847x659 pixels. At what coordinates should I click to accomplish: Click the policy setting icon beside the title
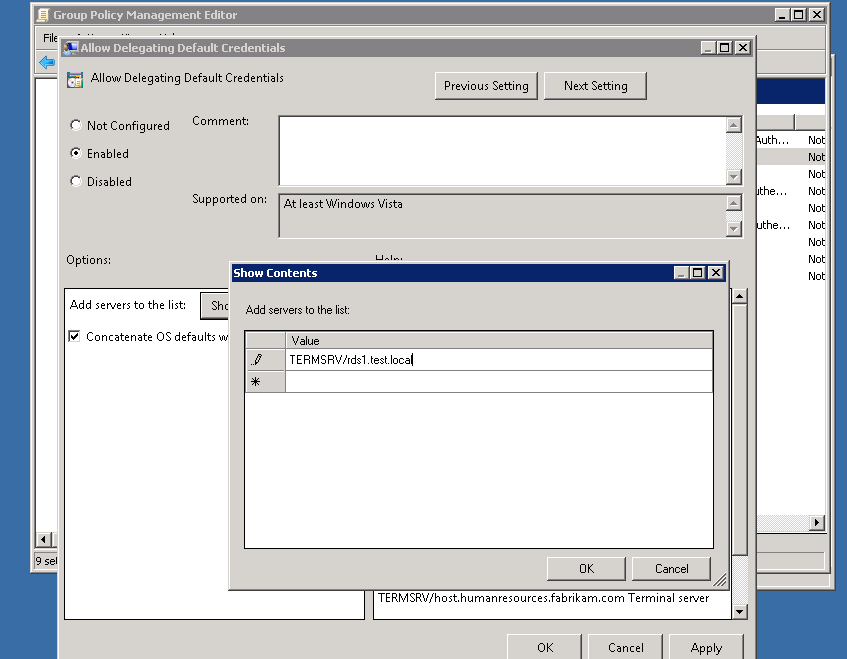pos(75,80)
